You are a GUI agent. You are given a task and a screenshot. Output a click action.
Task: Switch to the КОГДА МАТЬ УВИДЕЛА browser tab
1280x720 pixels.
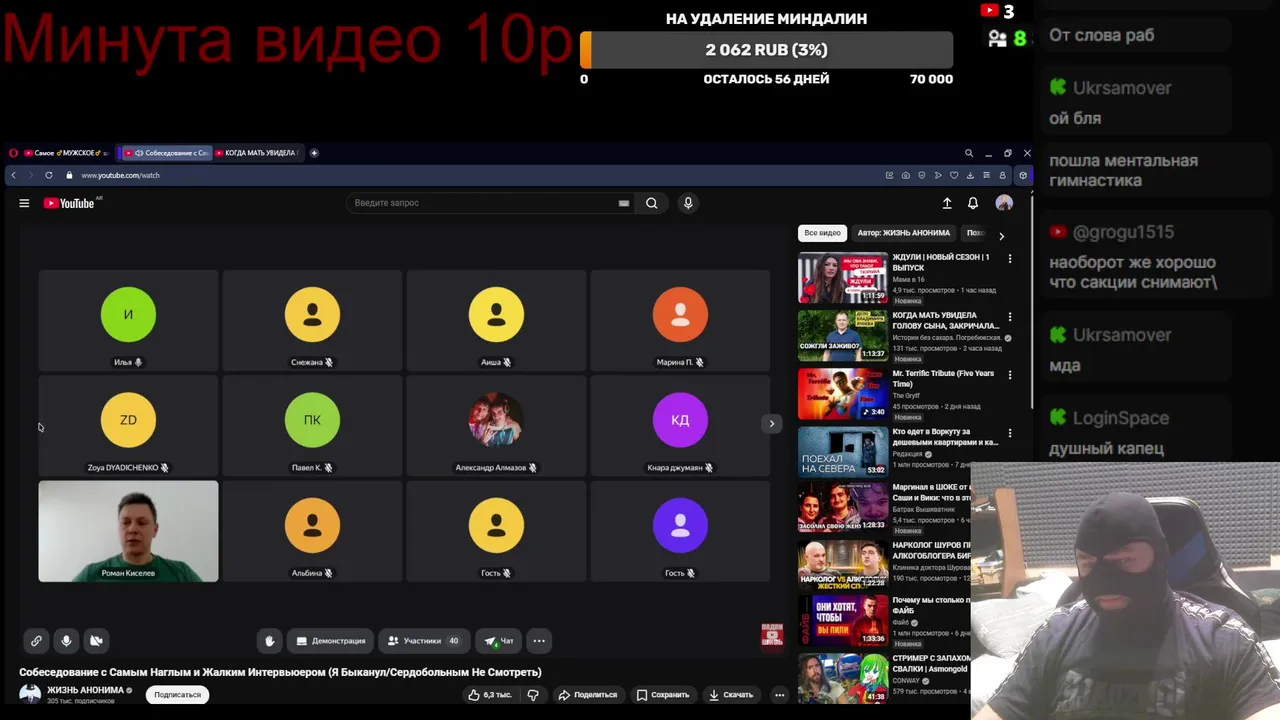click(257, 153)
